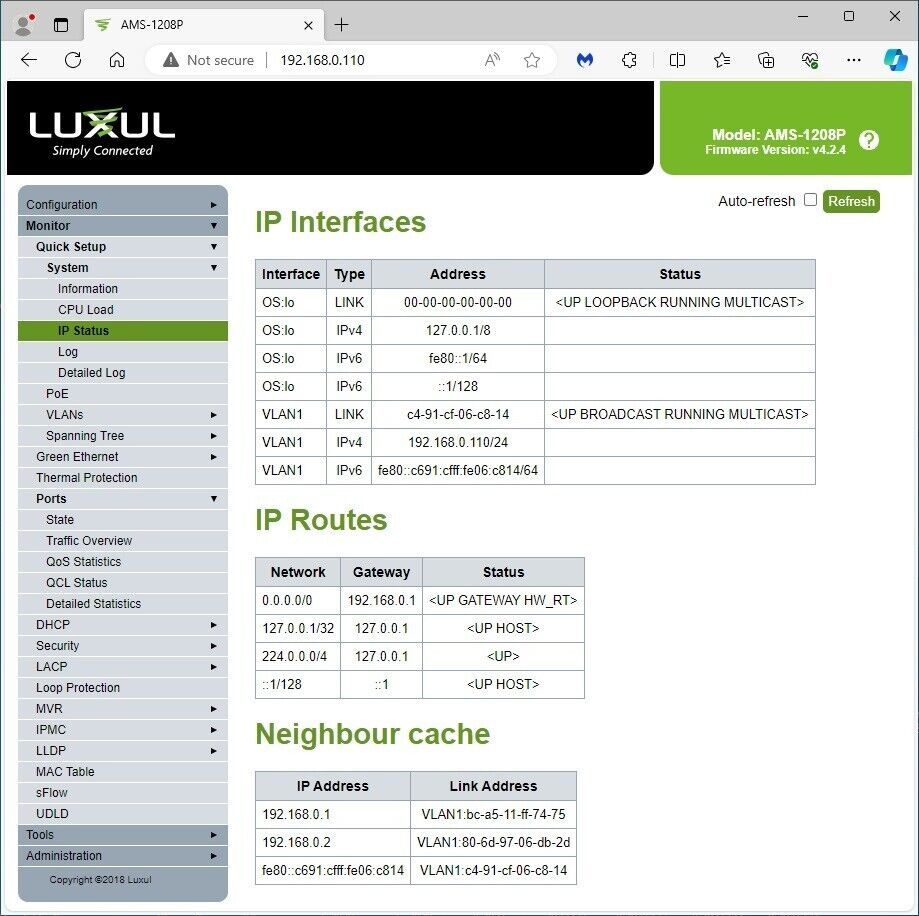
Task: Collapse the Quick Setup section
Action: click(x=123, y=247)
